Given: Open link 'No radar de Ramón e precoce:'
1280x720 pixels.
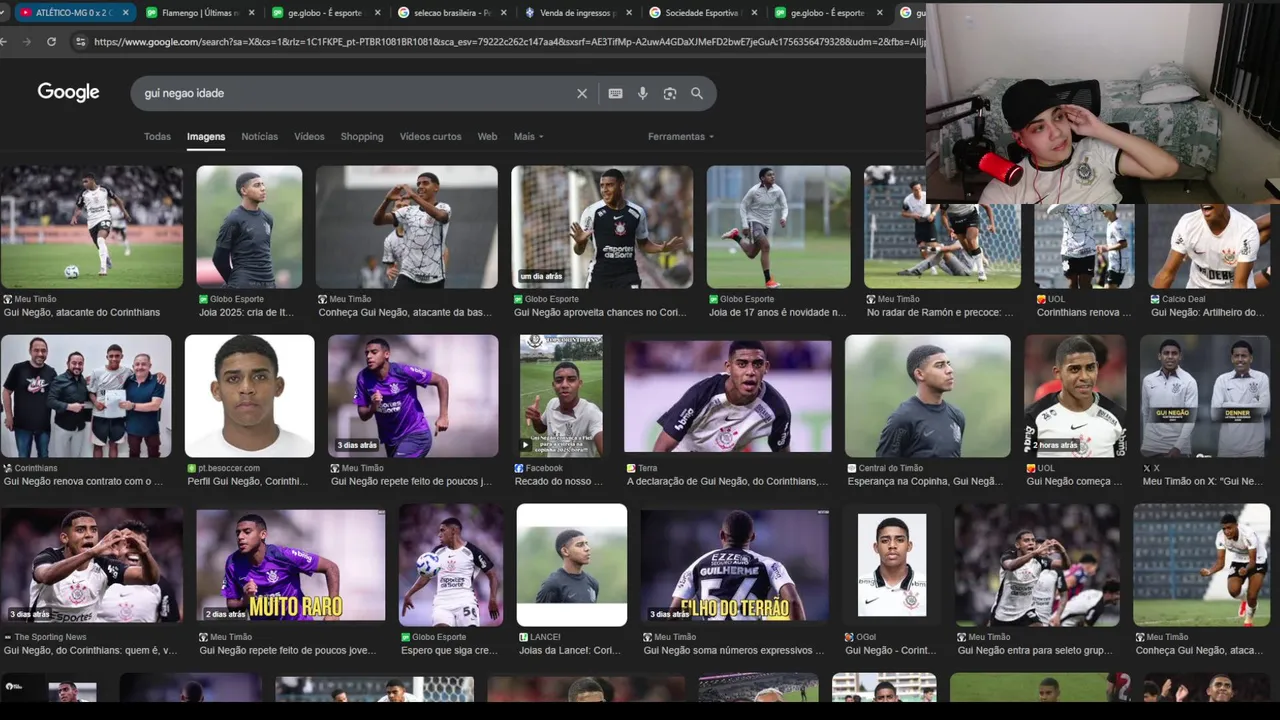Looking at the screenshot, I should (x=940, y=312).
